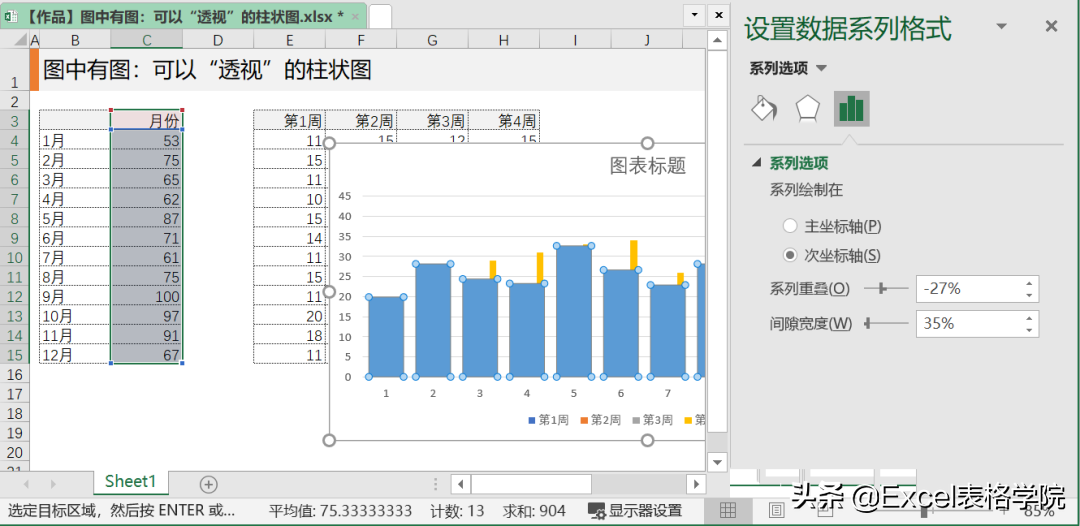
Task: Collapse the 系列选项 section triangle
Action: click(756, 163)
